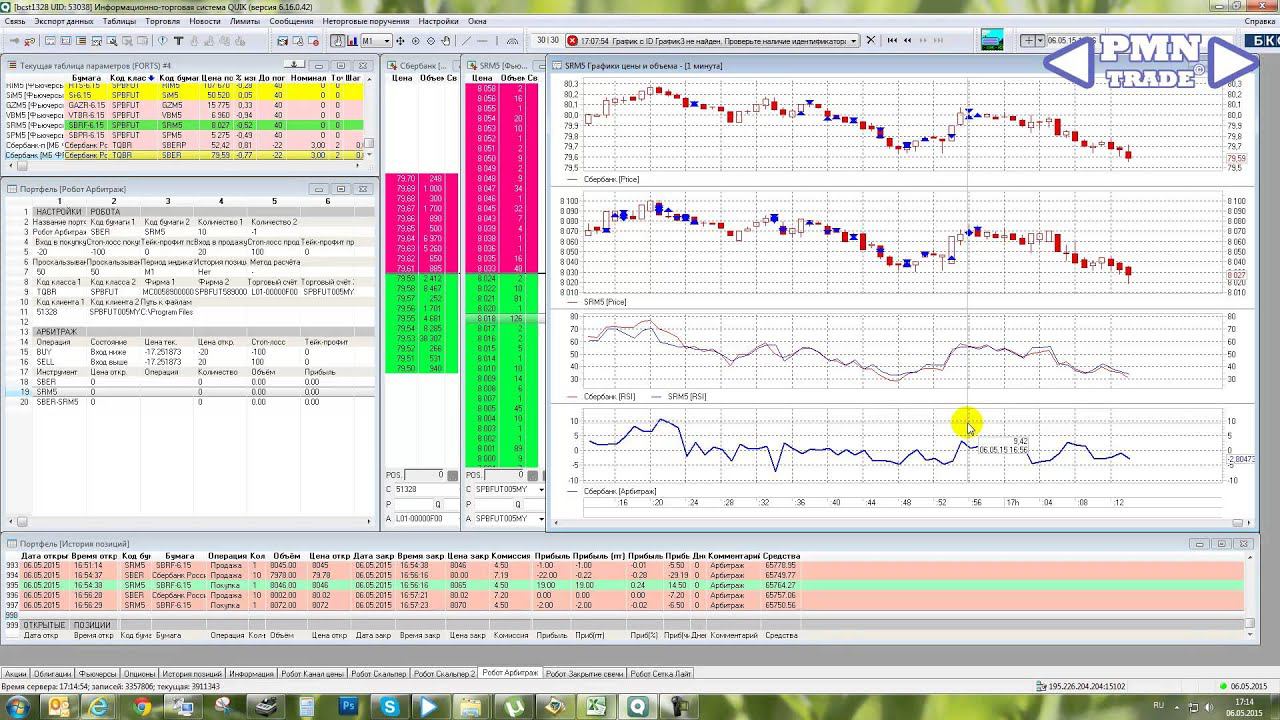Image resolution: width=1280 pixels, height=720 pixels.
Task: Click the SBER-SRM5 instrument row
Action: point(190,402)
